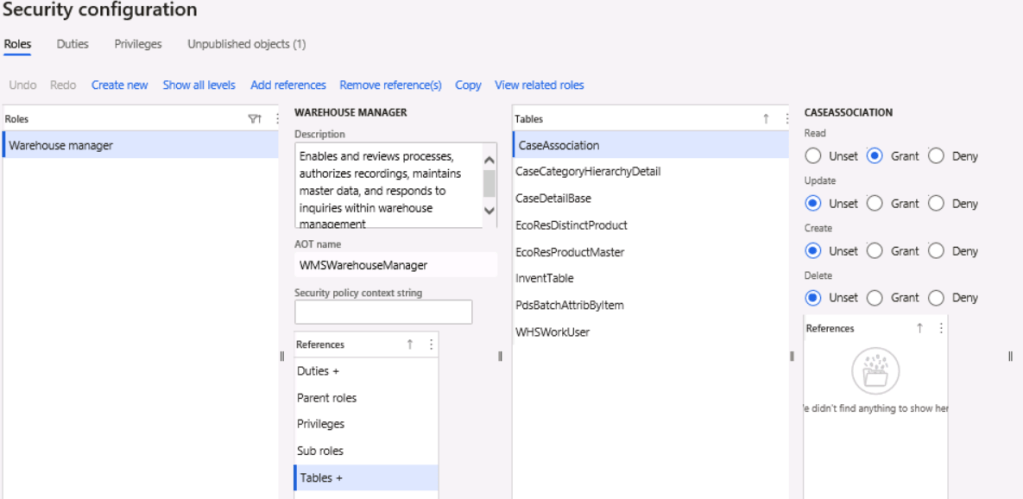Click the Security policy context string field
The image size is (1023, 499).
pos(383,313)
